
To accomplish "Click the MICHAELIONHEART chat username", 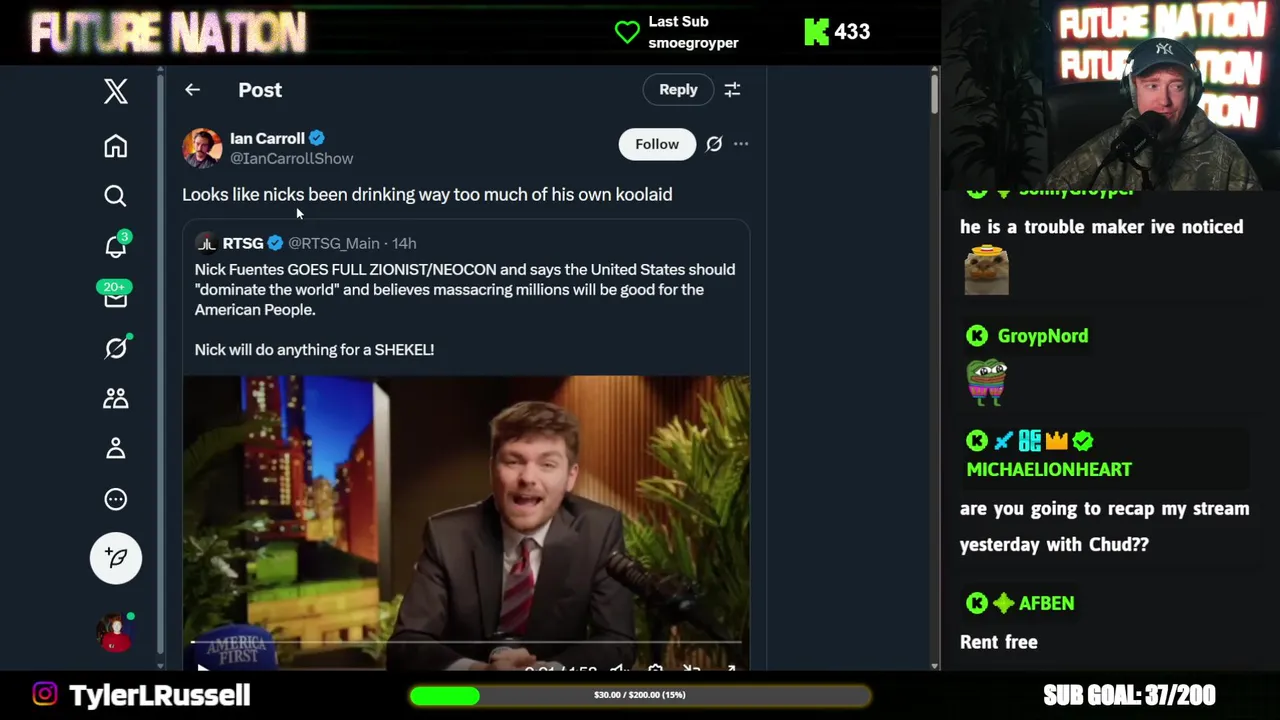I will point(1049,469).
